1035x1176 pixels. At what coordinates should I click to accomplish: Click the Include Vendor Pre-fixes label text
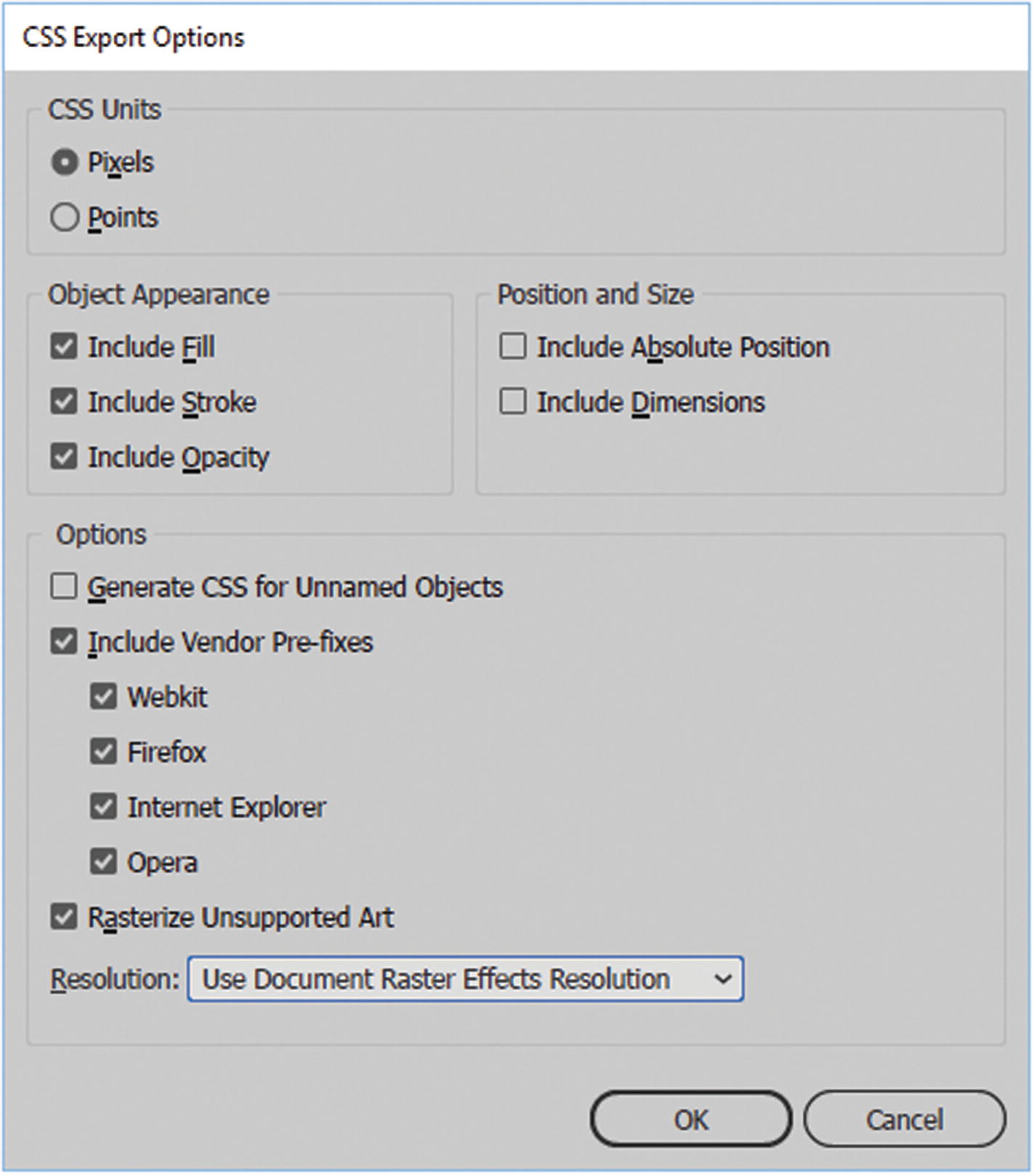pyautogui.click(x=230, y=642)
